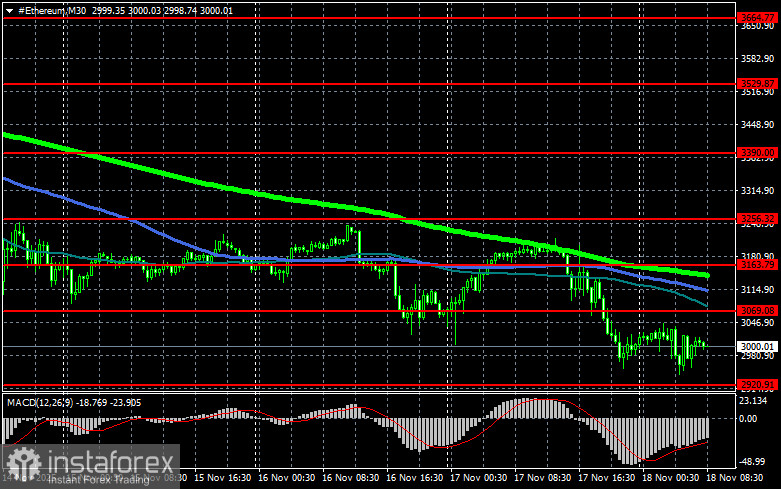Select the 3256.32 red price label
The height and width of the screenshot is (489, 781).
[757, 219]
